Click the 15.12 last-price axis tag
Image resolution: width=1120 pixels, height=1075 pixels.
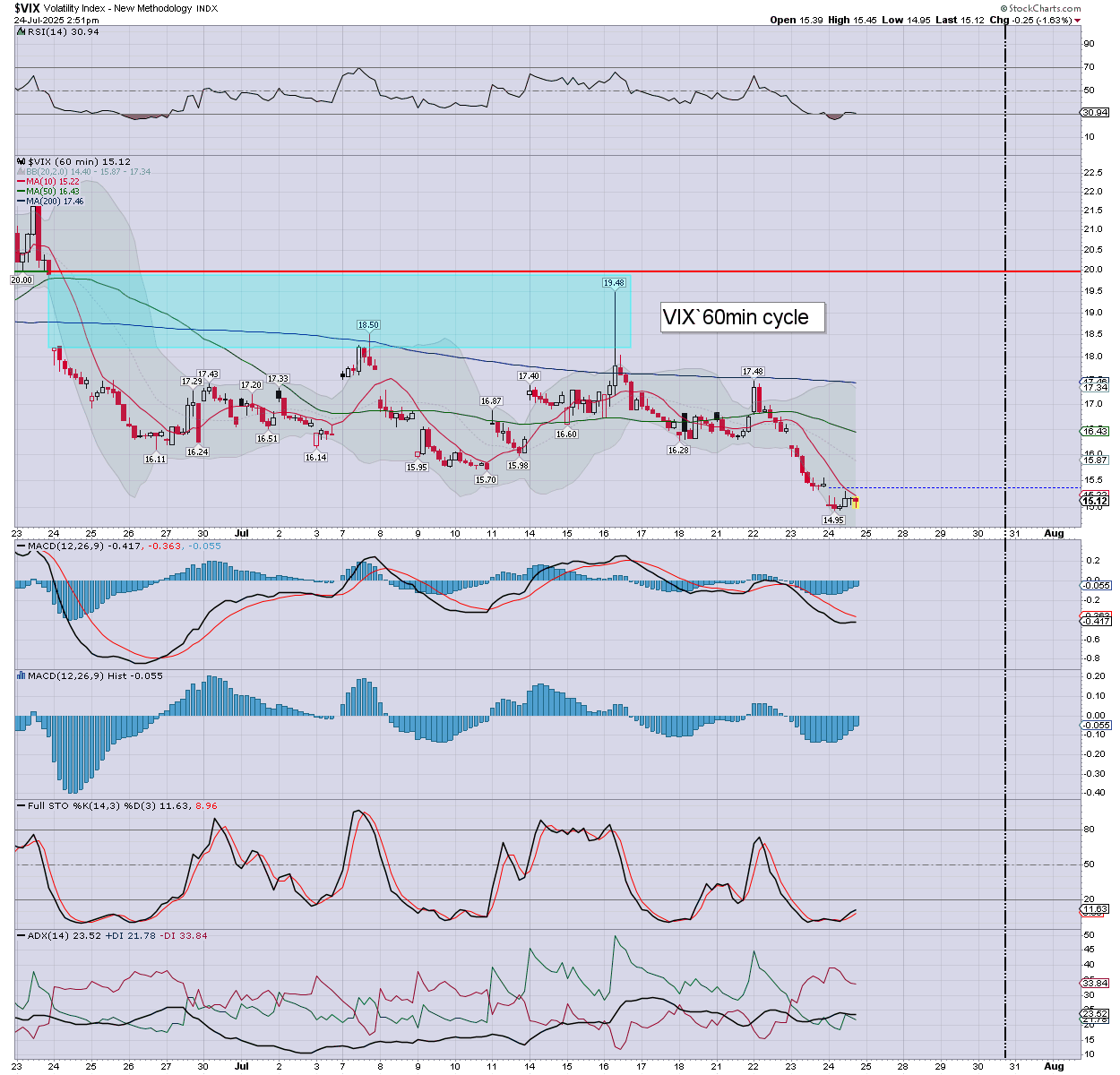(1095, 501)
